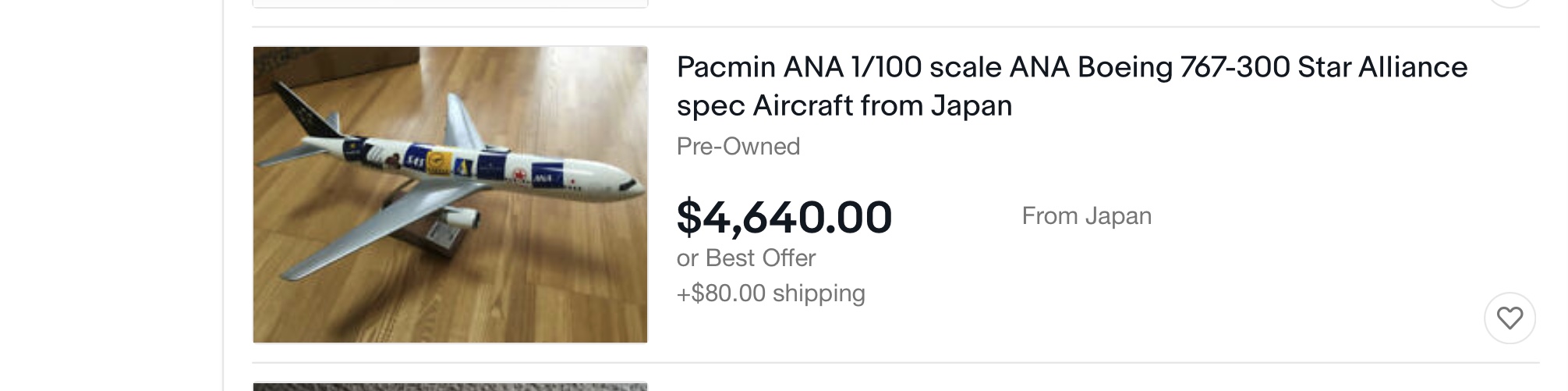The height and width of the screenshot is (391, 1568).
Task: Click the $4,640.00 price
Action: [x=784, y=217]
